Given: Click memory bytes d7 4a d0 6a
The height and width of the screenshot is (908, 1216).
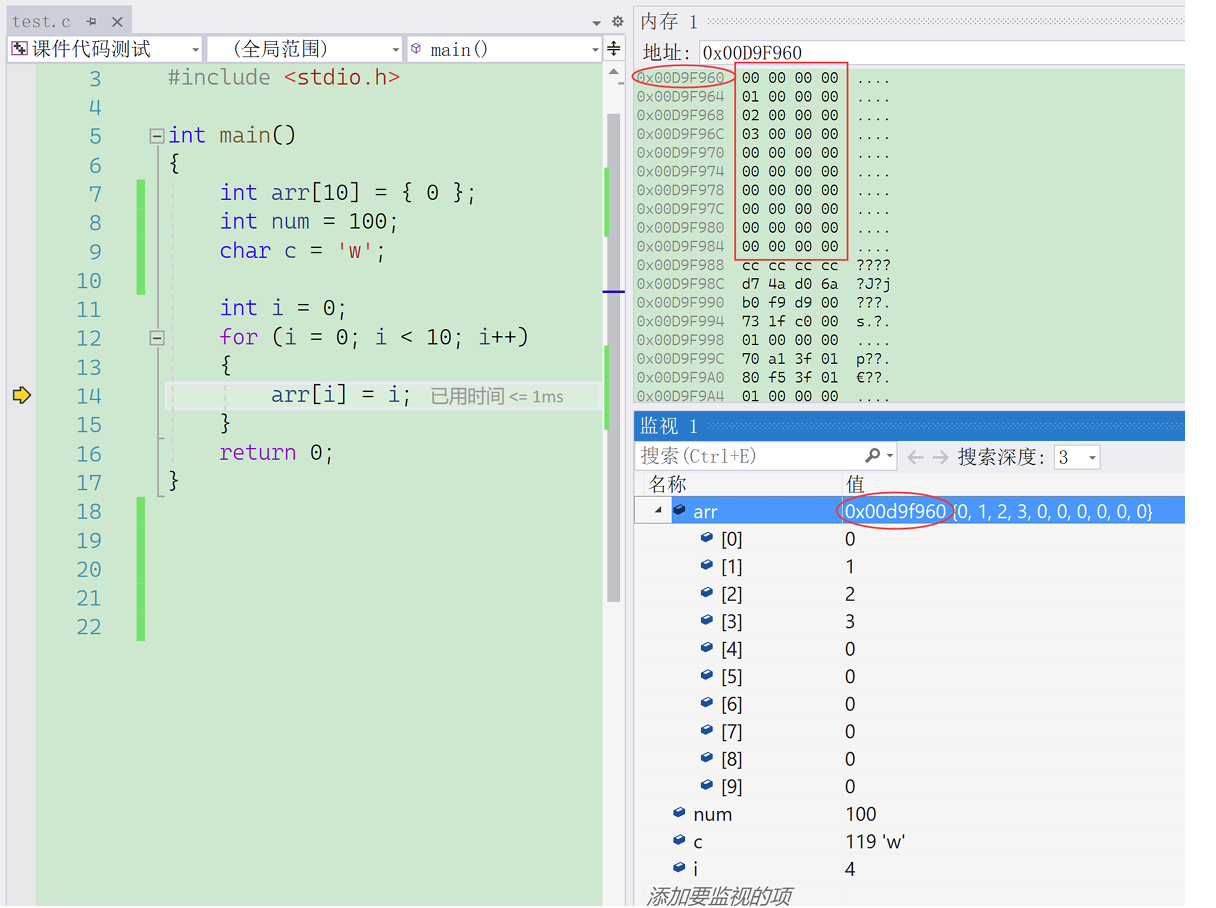Looking at the screenshot, I should tap(790, 284).
